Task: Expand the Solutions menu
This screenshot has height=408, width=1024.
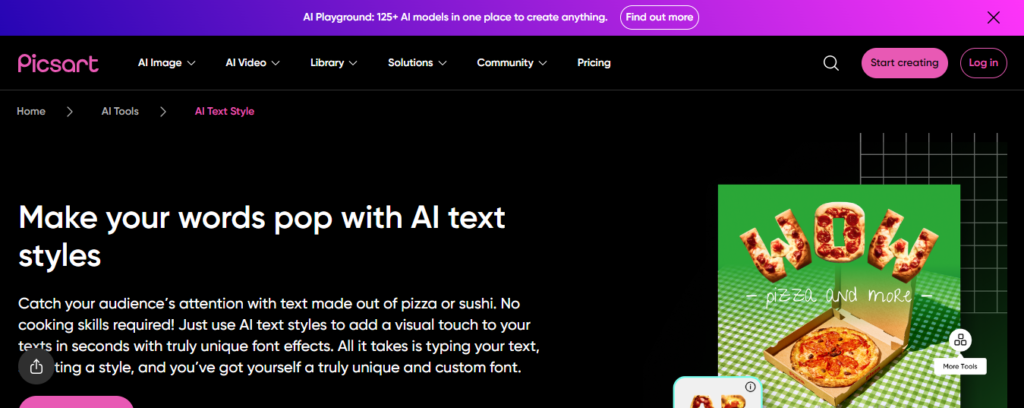Action: tap(417, 63)
